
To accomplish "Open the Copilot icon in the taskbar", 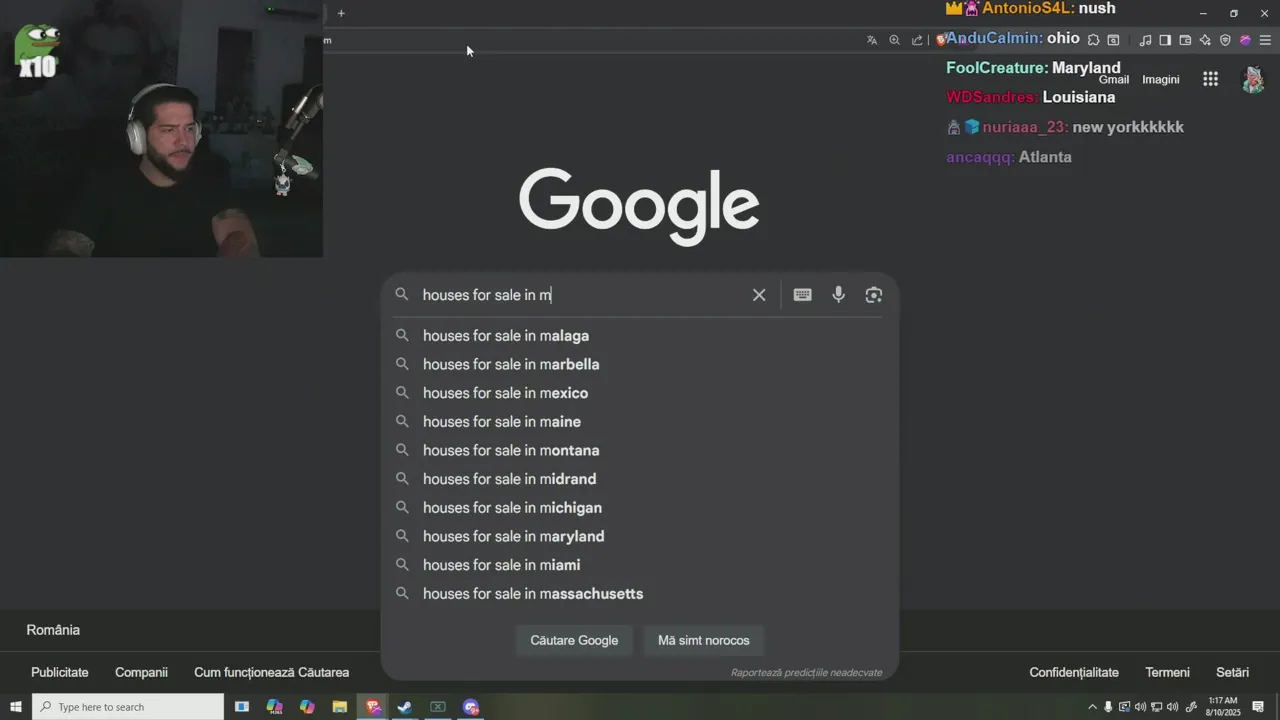I will pos(307,707).
